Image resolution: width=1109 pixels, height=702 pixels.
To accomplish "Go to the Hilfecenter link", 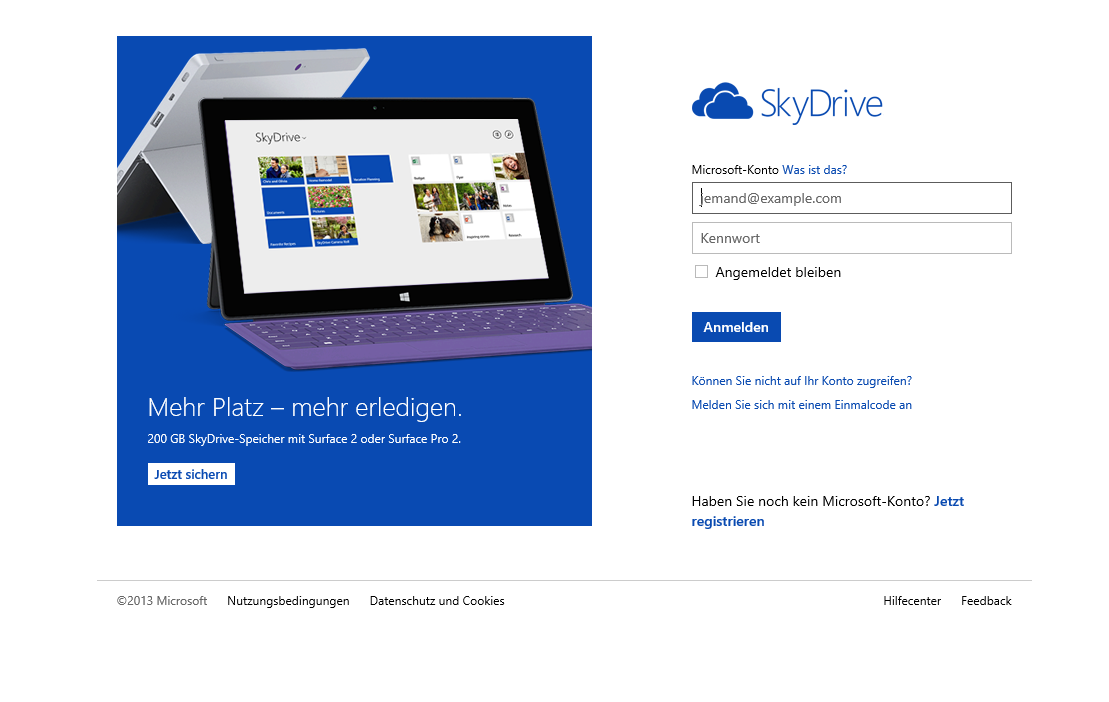I will click(x=912, y=601).
